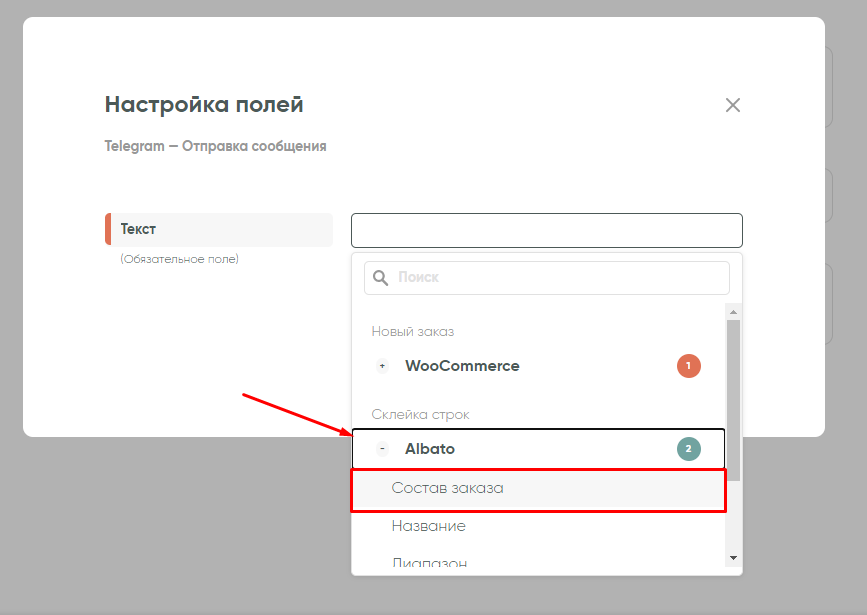The image size is (867, 615).
Task: Close the Настройка полей dialog
Action: 733,105
